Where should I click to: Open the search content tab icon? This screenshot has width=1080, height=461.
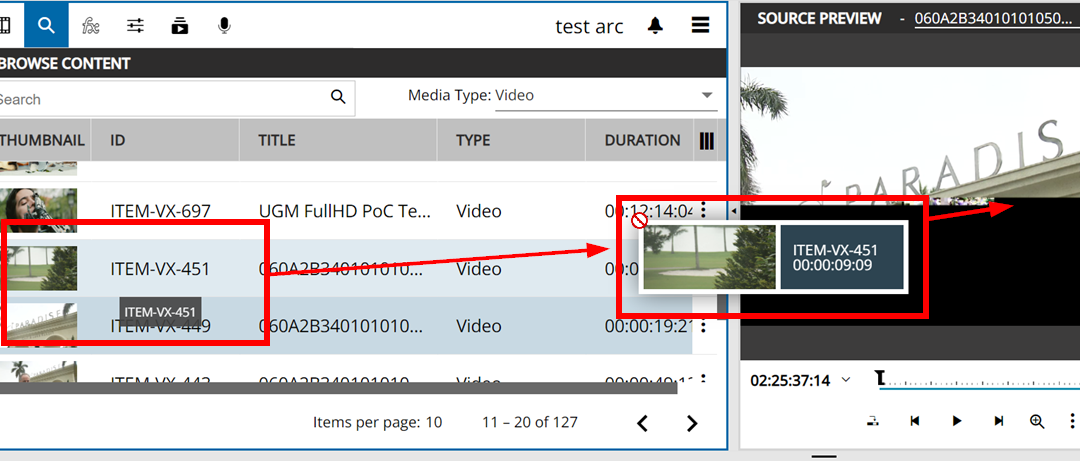(46, 25)
